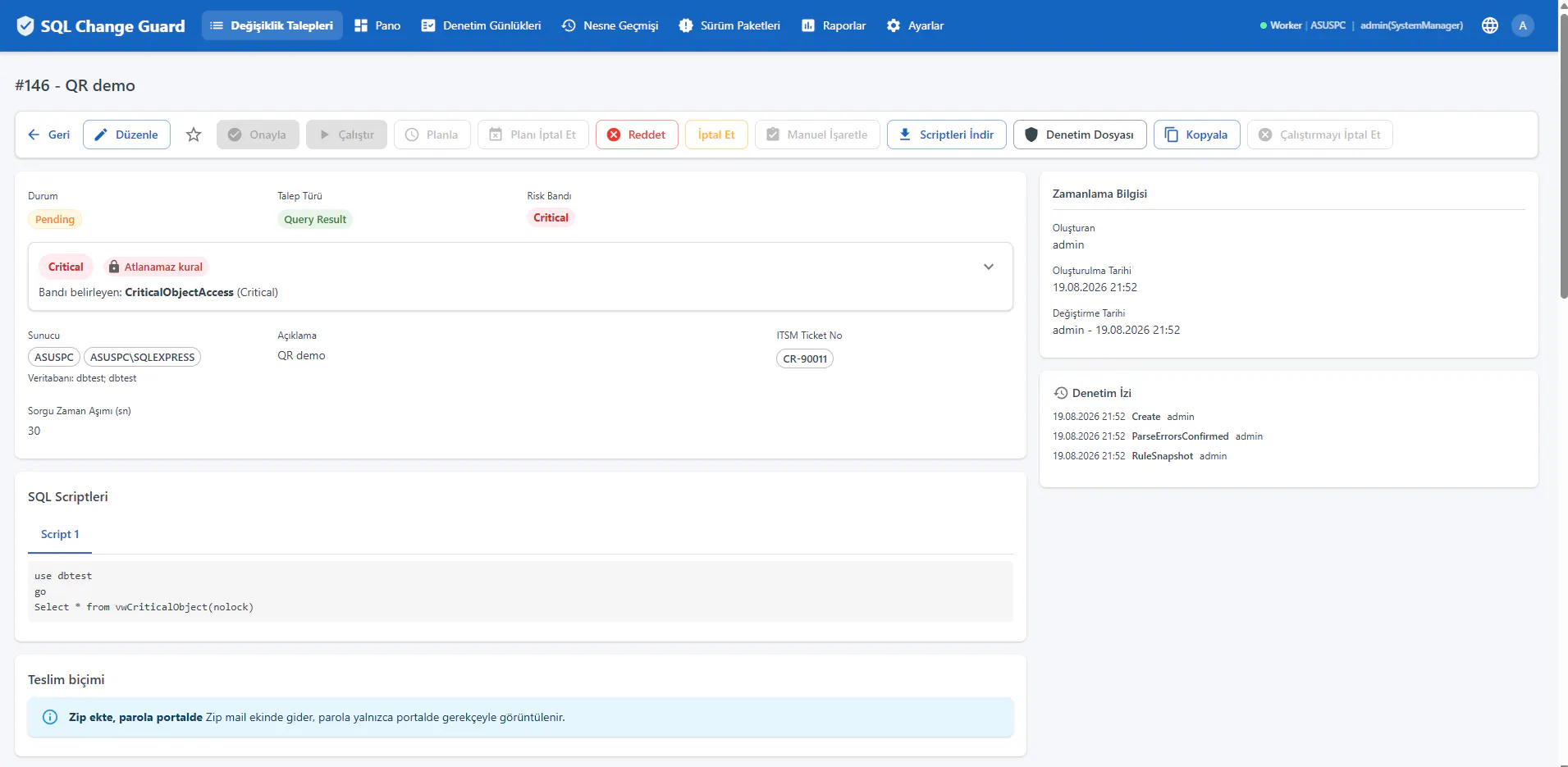Viewport: 1568px width, 767px height.
Task: Go to the Pano dashboard
Action: pyautogui.click(x=377, y=25)
